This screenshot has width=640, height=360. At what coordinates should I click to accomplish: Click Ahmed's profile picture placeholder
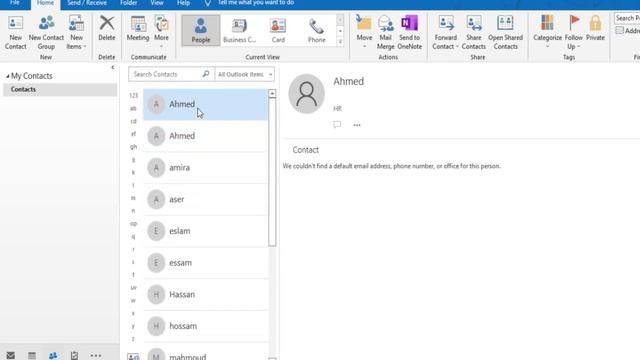307,93
